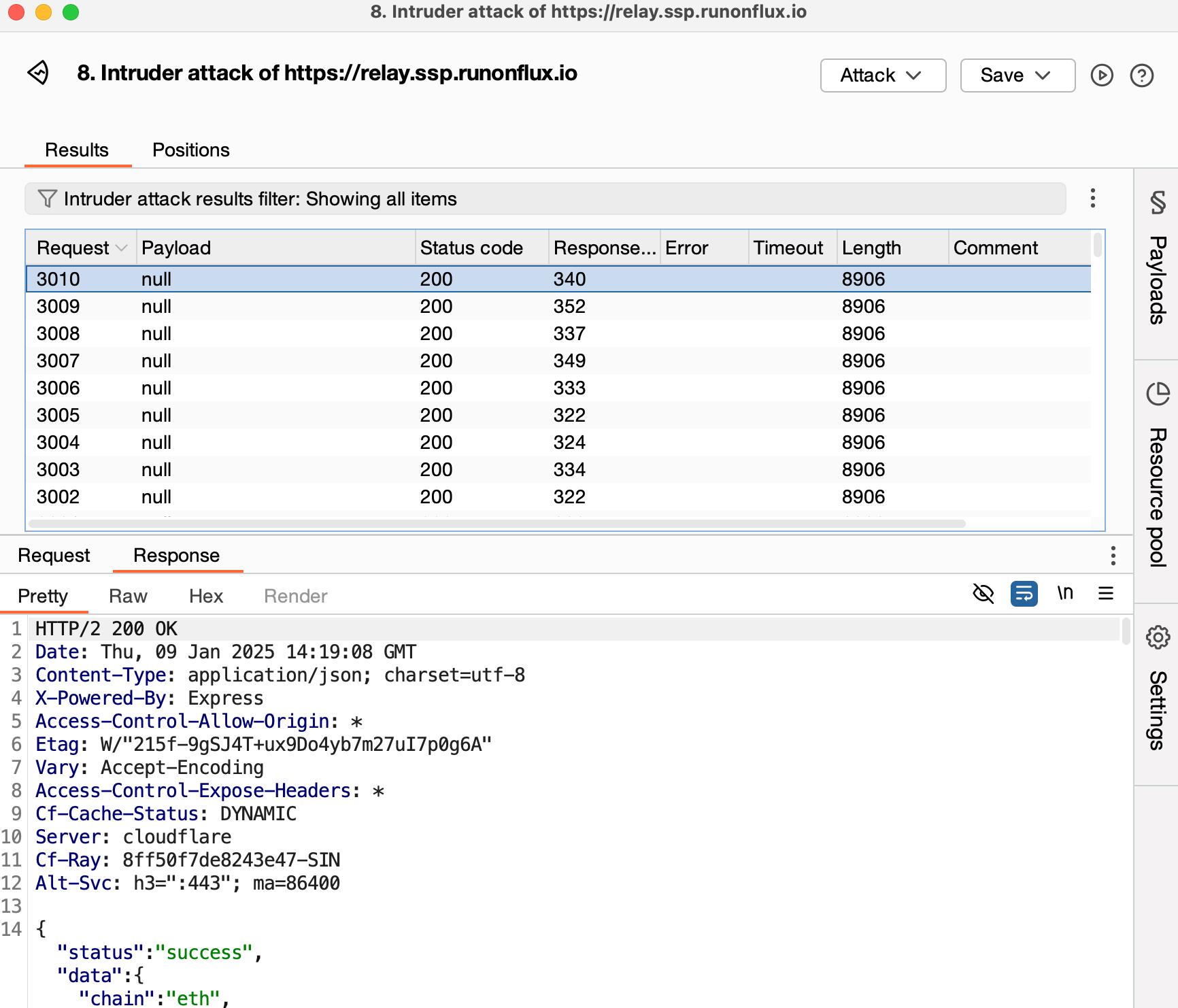Click the Access-Control-Expose-Headers header line

(x=209, y=790)
